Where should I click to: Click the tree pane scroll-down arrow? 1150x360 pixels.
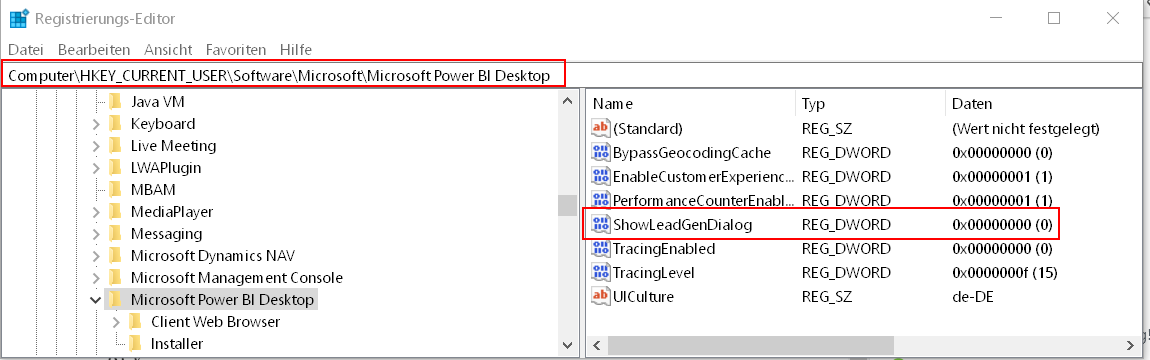(568, 344)
